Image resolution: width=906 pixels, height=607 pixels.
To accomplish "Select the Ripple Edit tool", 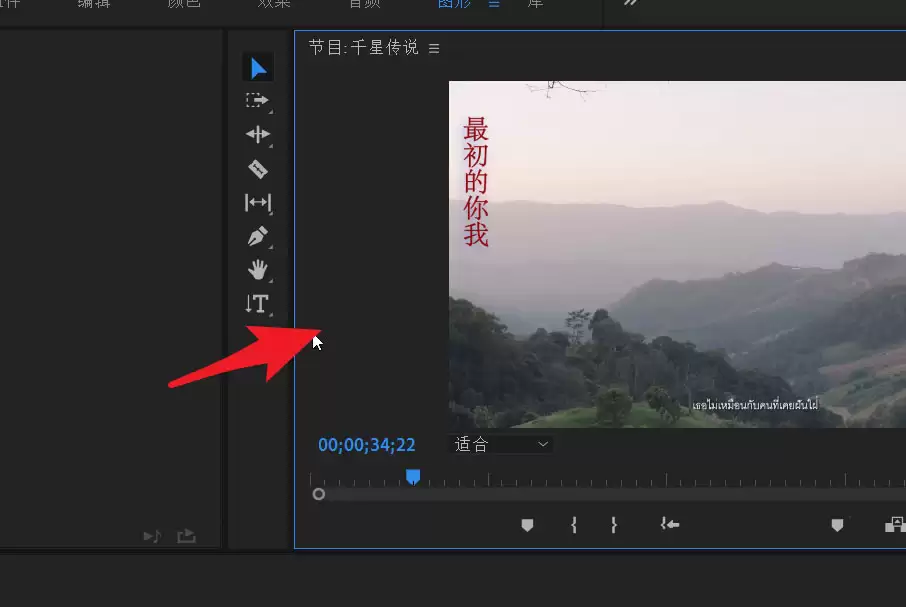I will click(258, 135).
